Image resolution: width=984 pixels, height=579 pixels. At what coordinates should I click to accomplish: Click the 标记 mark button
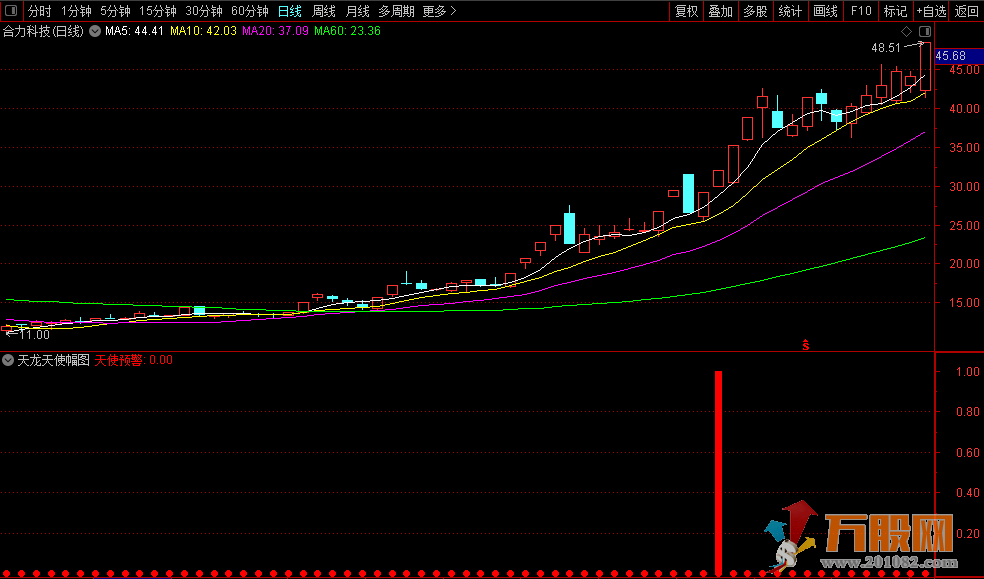(895, 11)
